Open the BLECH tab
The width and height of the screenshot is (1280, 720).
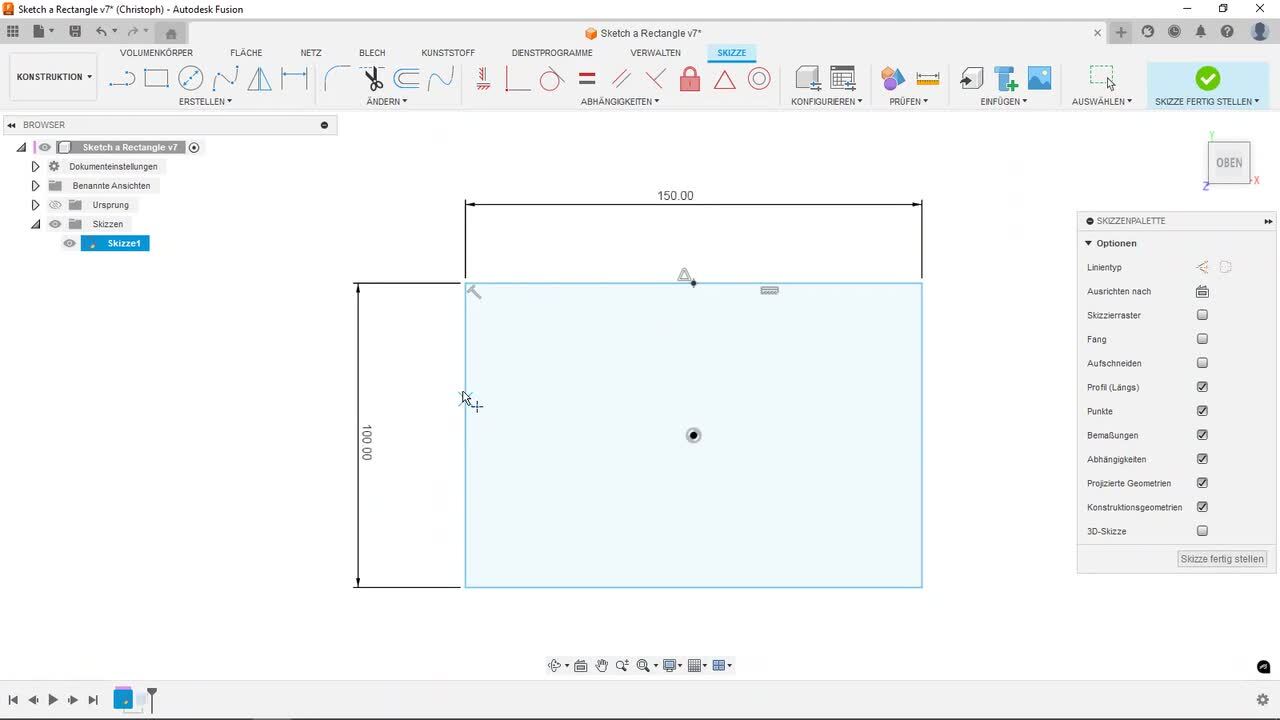coord(372,53)
